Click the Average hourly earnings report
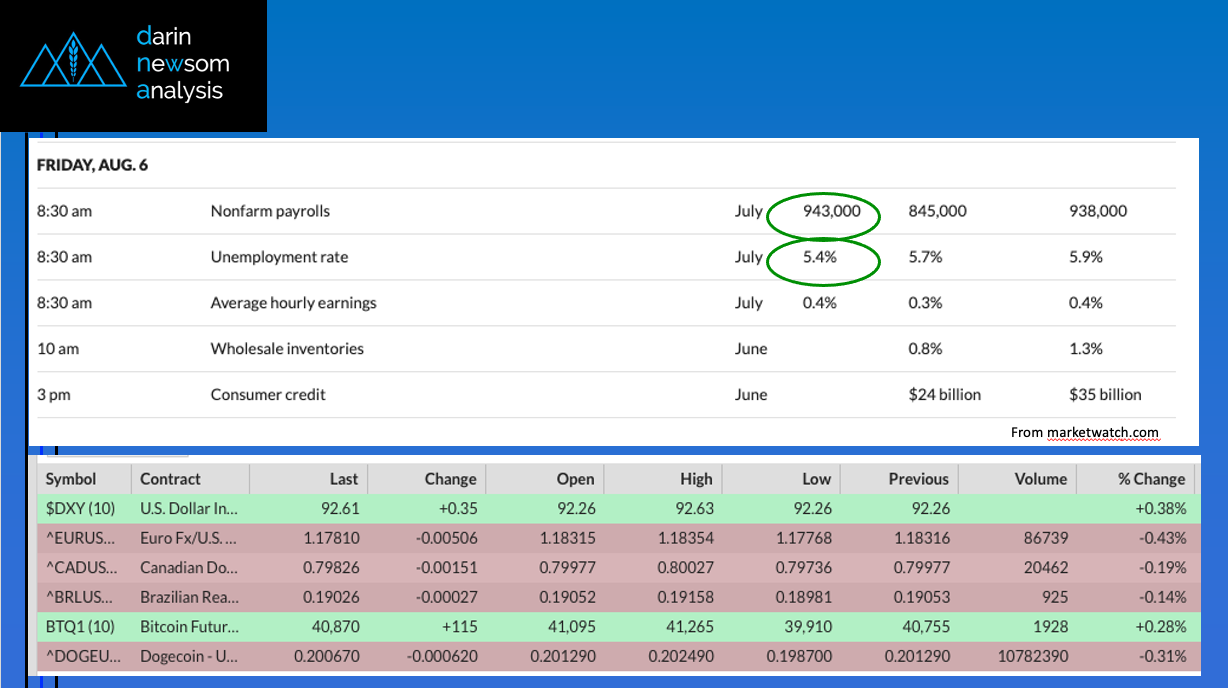The width and height of the screenshot is (1228, 688). point(293,303)
